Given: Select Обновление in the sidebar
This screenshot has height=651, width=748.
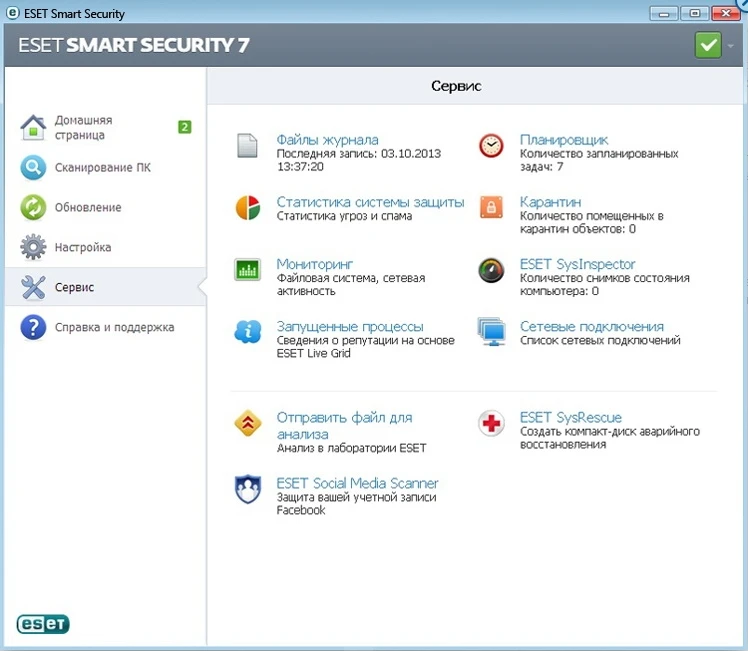Looking at the screenshot, I should coord(106,207).
